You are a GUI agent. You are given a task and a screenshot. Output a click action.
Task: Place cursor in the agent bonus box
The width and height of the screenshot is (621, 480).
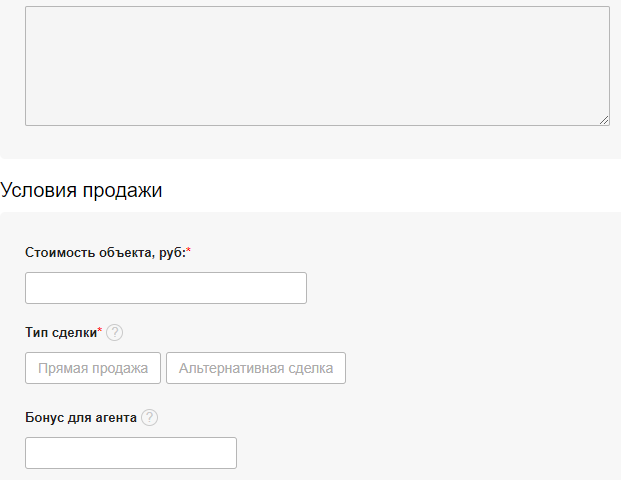tap(131, 453)
